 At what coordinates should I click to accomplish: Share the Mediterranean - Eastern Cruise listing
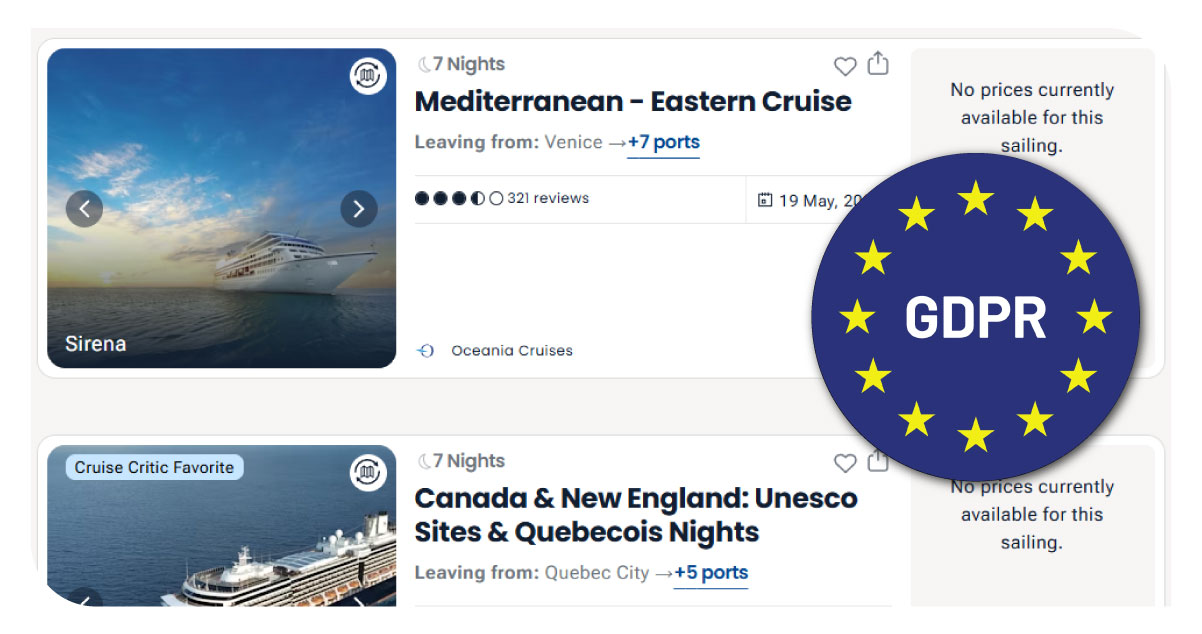(878, 64)
